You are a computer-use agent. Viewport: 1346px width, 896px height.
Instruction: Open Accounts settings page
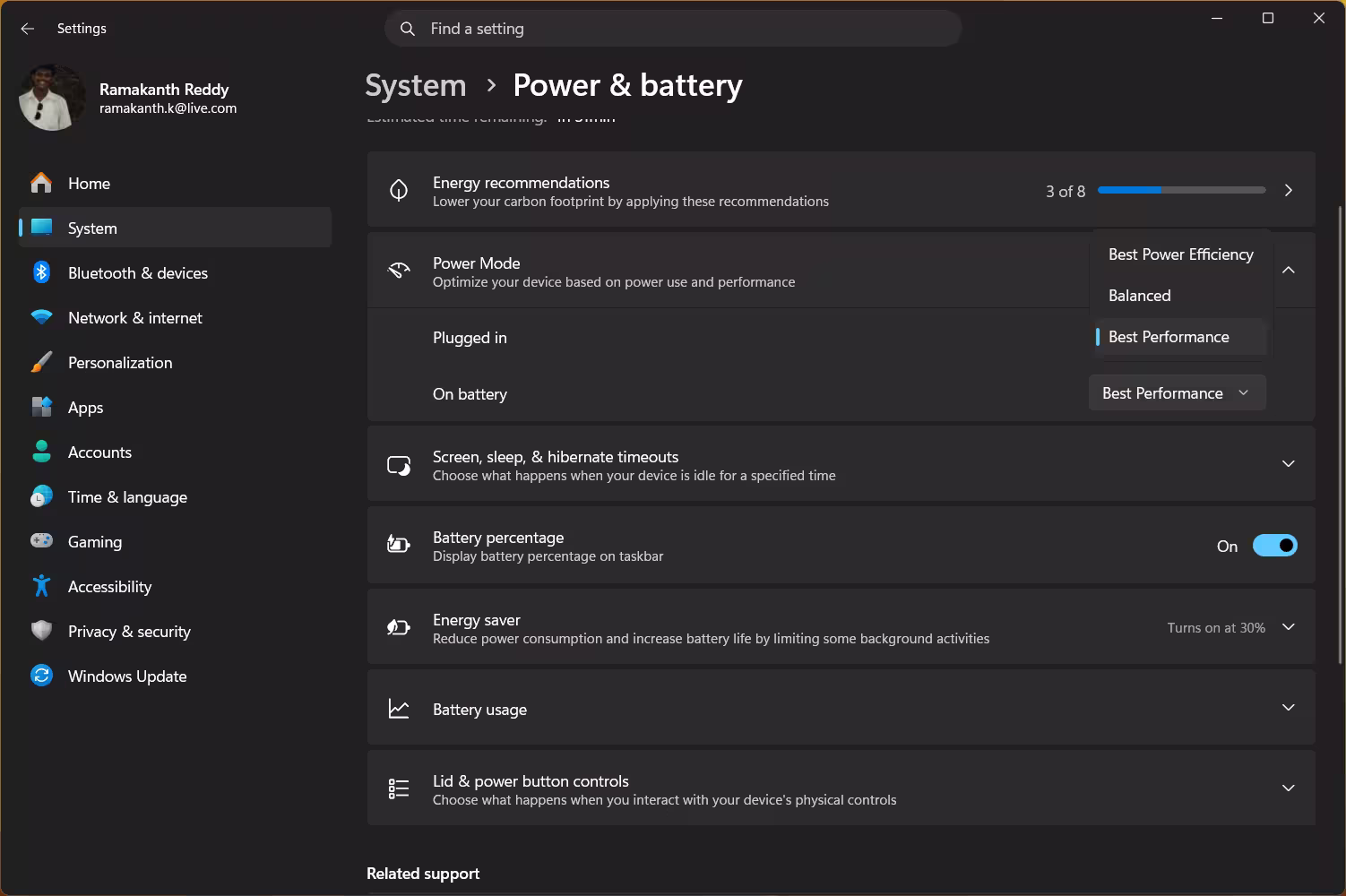point(175,452)
